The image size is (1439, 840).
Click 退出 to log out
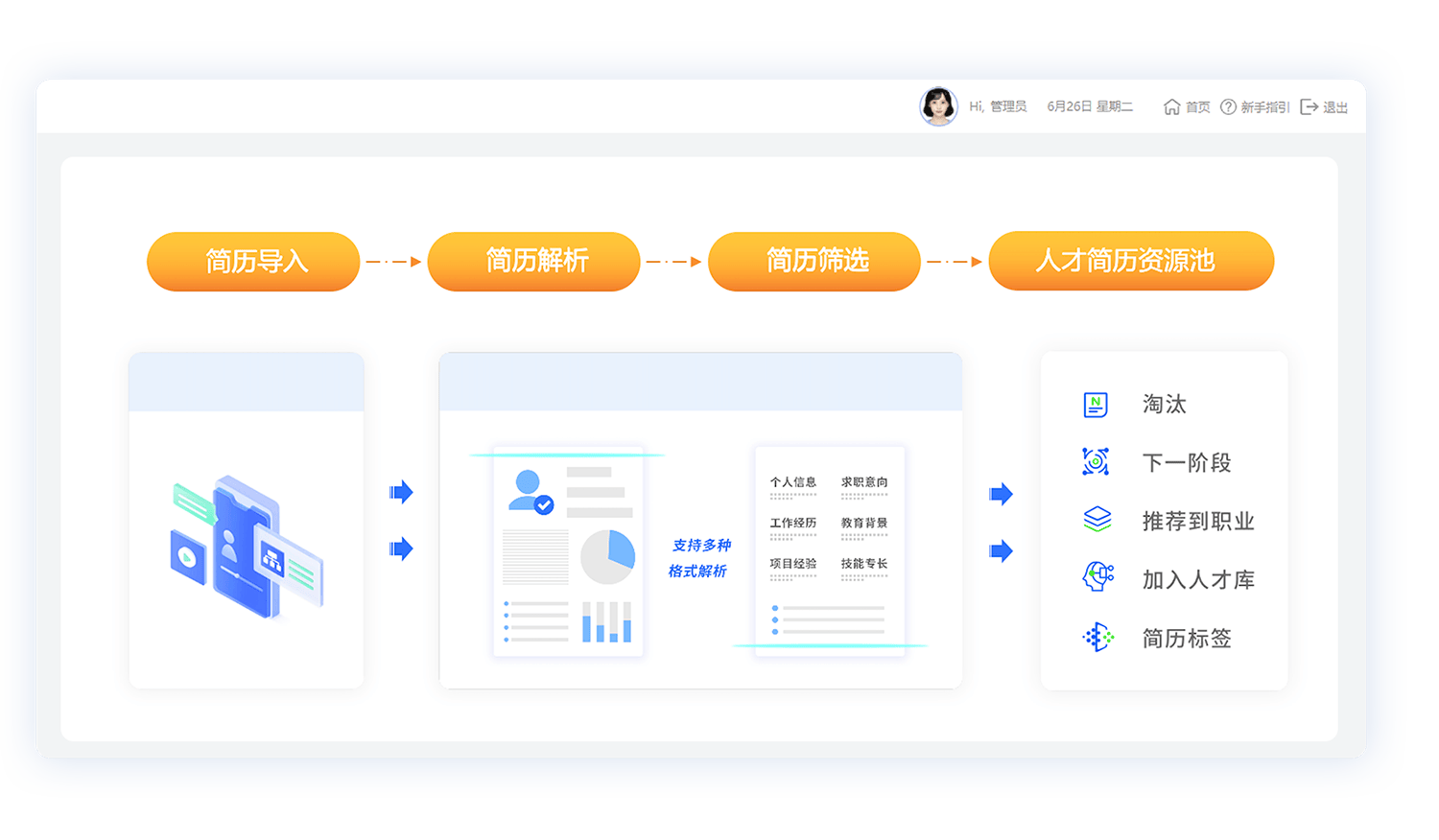tap(1336, 107)
